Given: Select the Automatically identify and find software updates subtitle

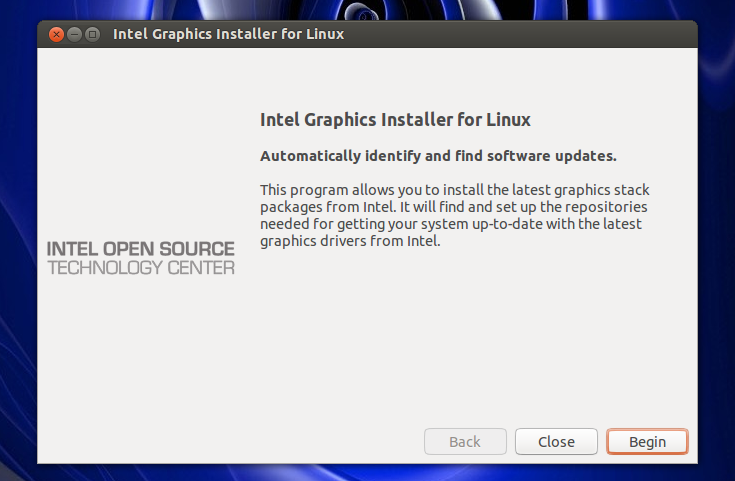Looking at the screenshot, I should pos(438,156).
